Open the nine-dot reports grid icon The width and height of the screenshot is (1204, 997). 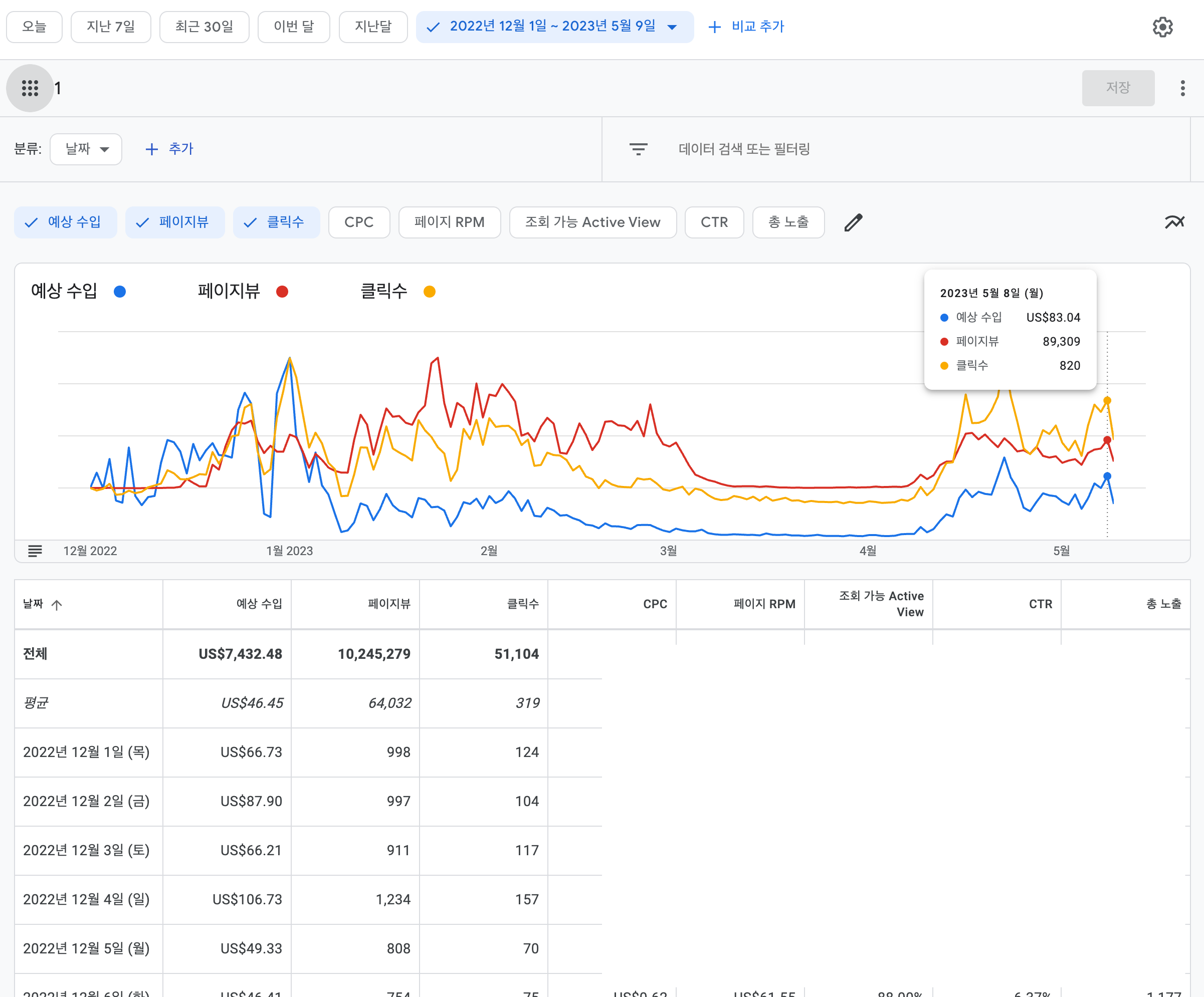pos(30,88)
